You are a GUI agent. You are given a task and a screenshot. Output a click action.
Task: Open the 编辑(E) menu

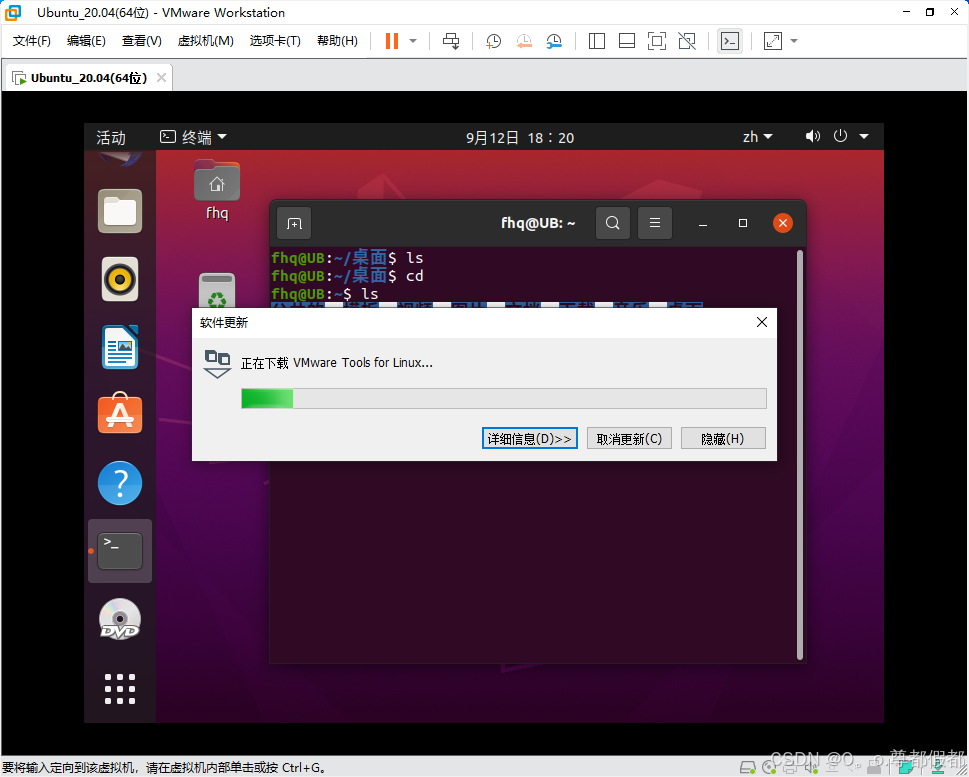pos(86,41)
